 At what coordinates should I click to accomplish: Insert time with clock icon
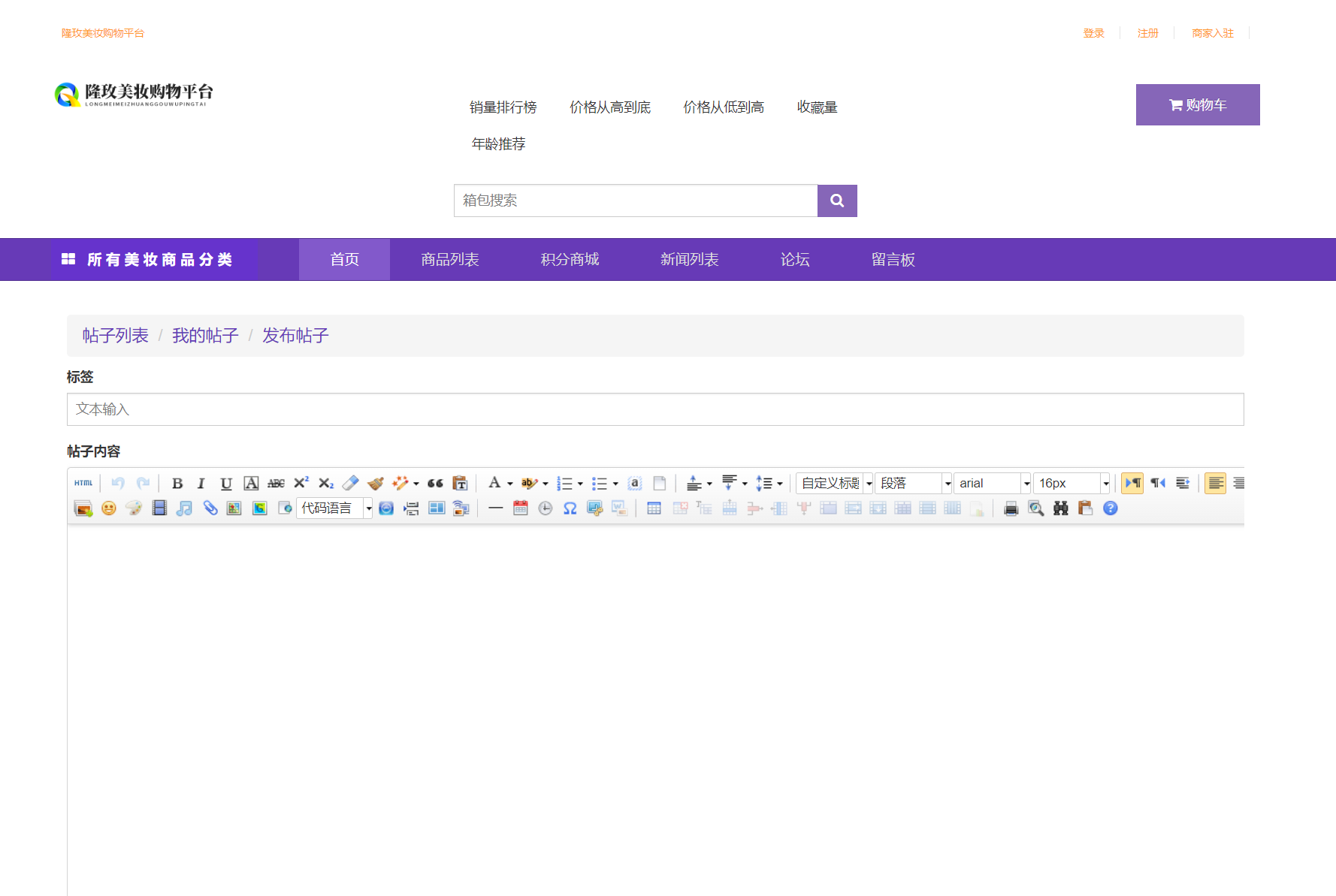tap(545, 508)
